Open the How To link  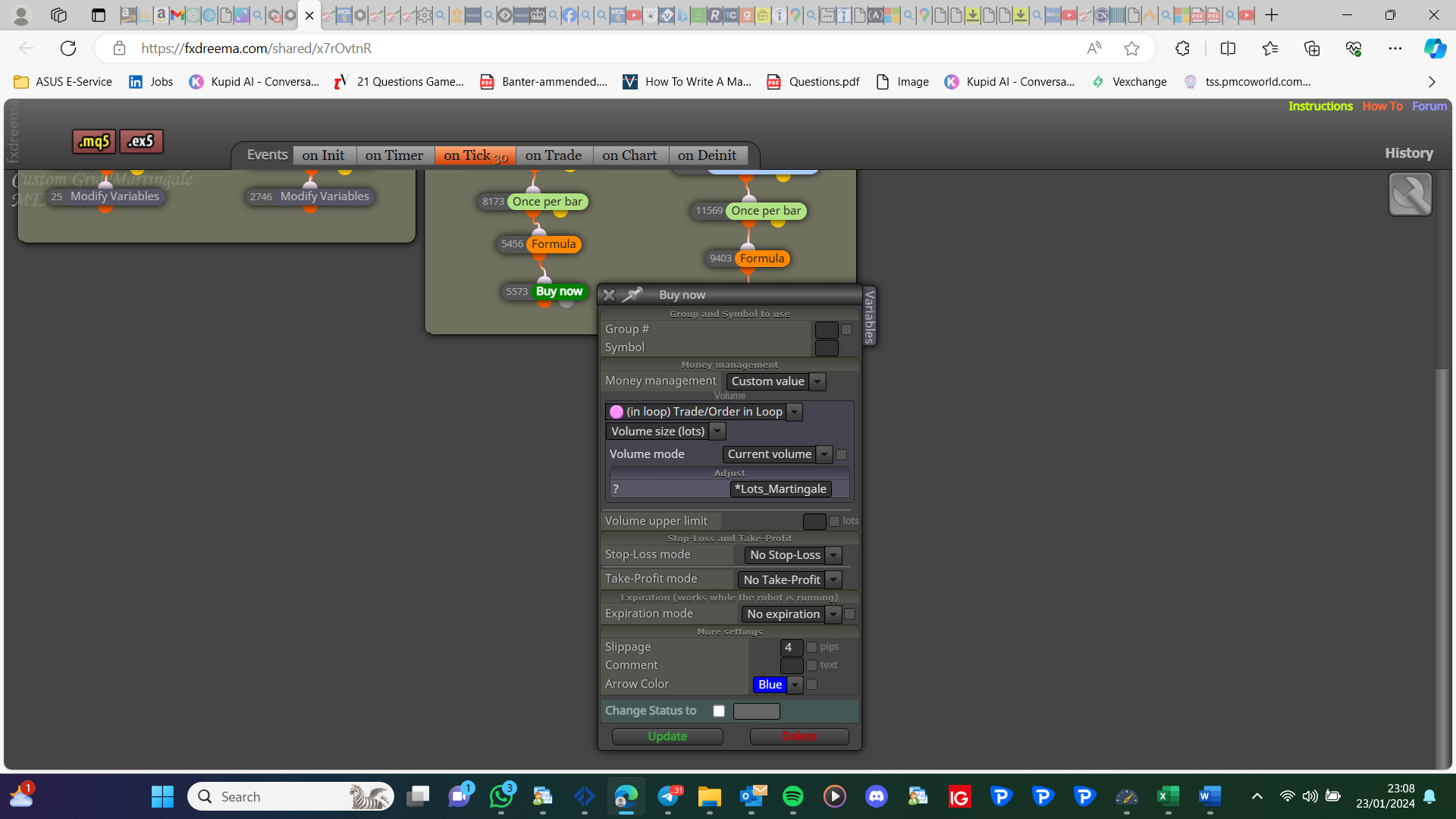click(x=1382, y=106)
